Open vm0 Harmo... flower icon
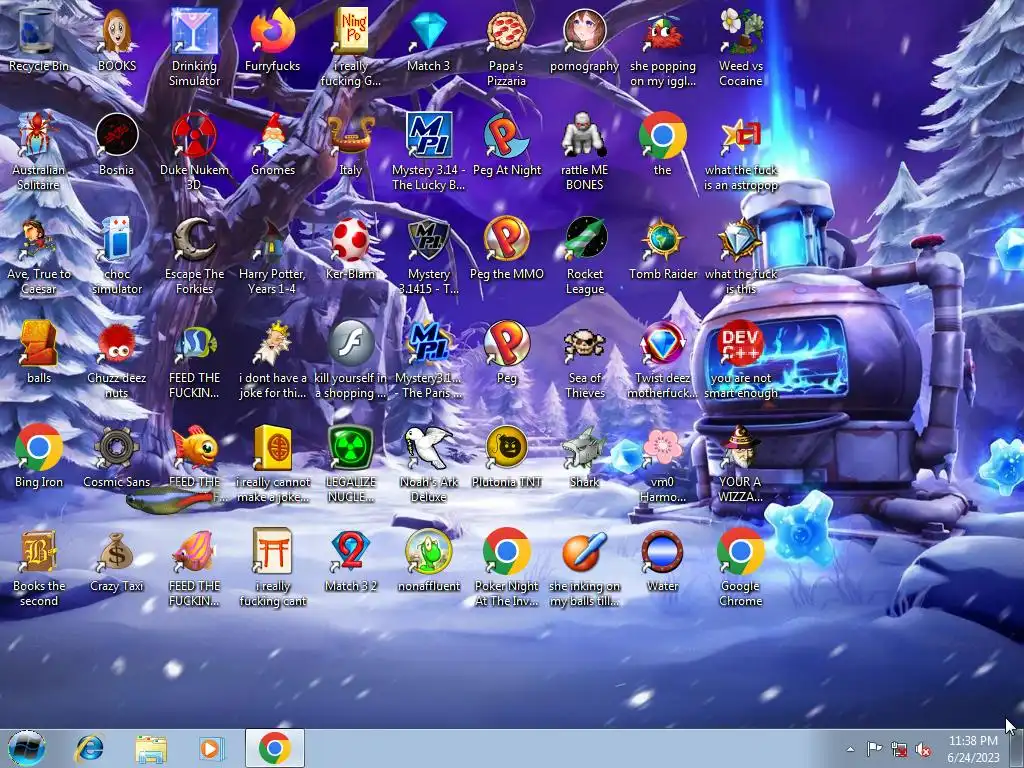The image size is (1024, 768). click(x=662, y=463)
